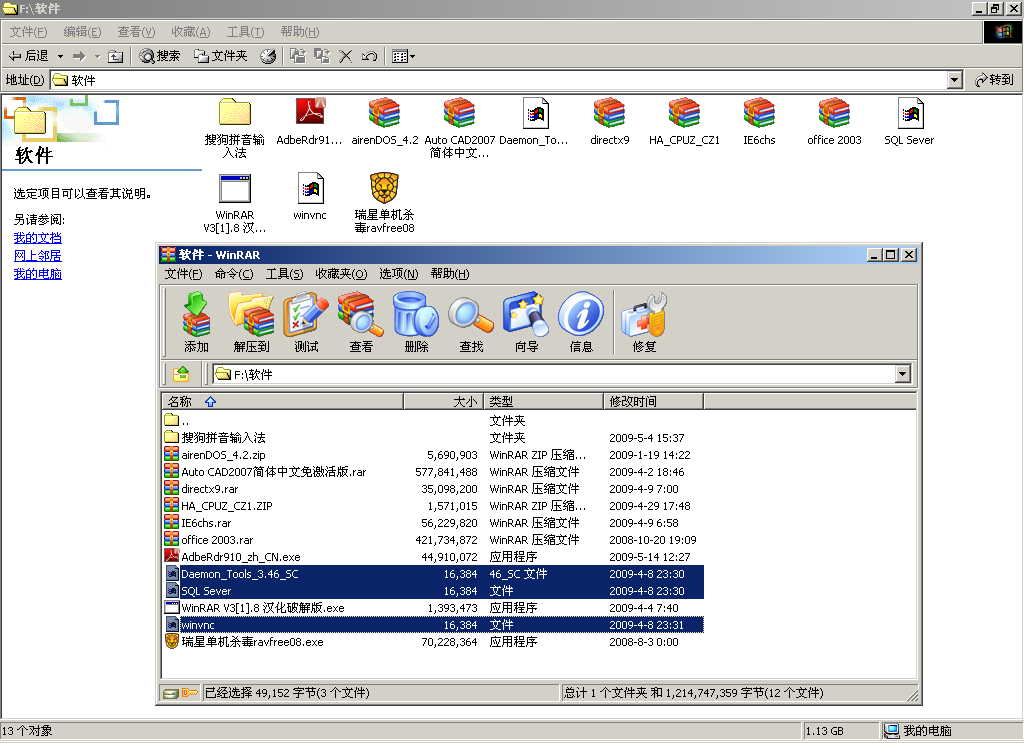This screenshot has width=1024, height=743.
Task: Click the 转到 Go button
Action: point(994,80)
